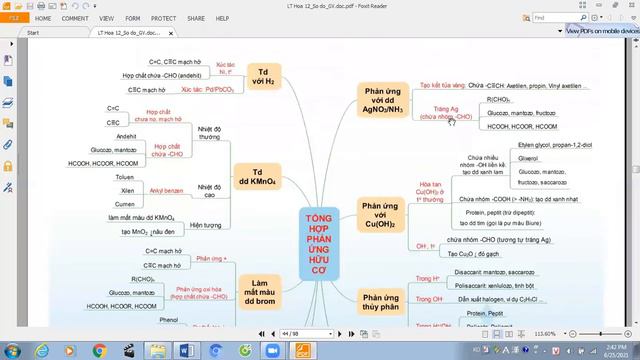Open the Security lock panel icon
The width and height of the screenshot is (640, 360).
click(x=8, y=166)
